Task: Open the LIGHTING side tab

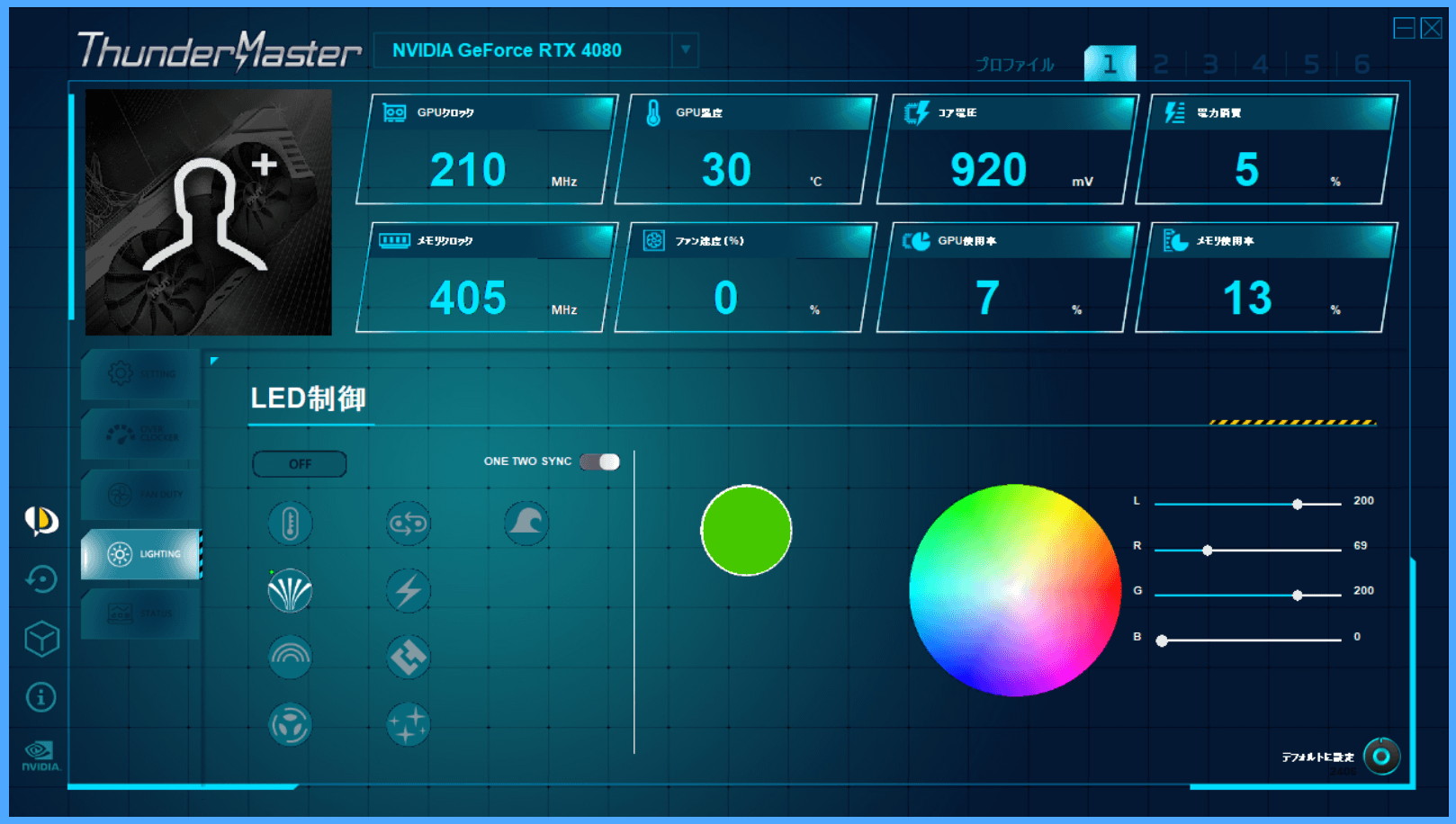Action: (x=140, y=554)
